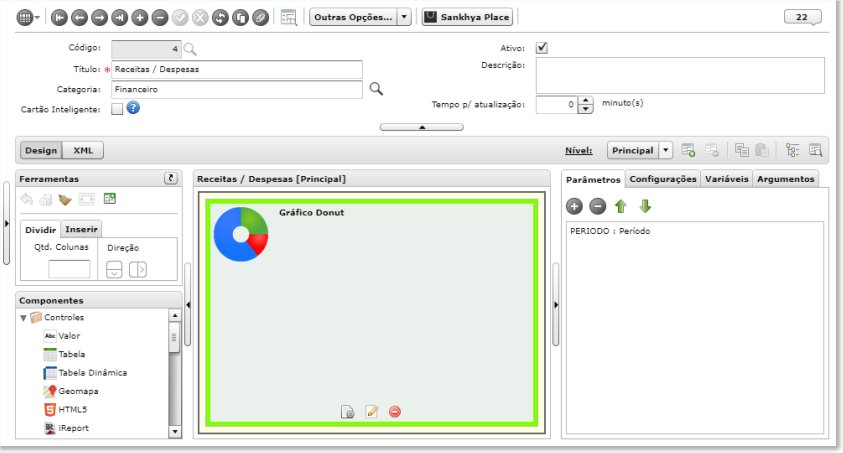This screenshot has height=453, width=843.
Task: Switch to Design view
Action: [41, 150]
